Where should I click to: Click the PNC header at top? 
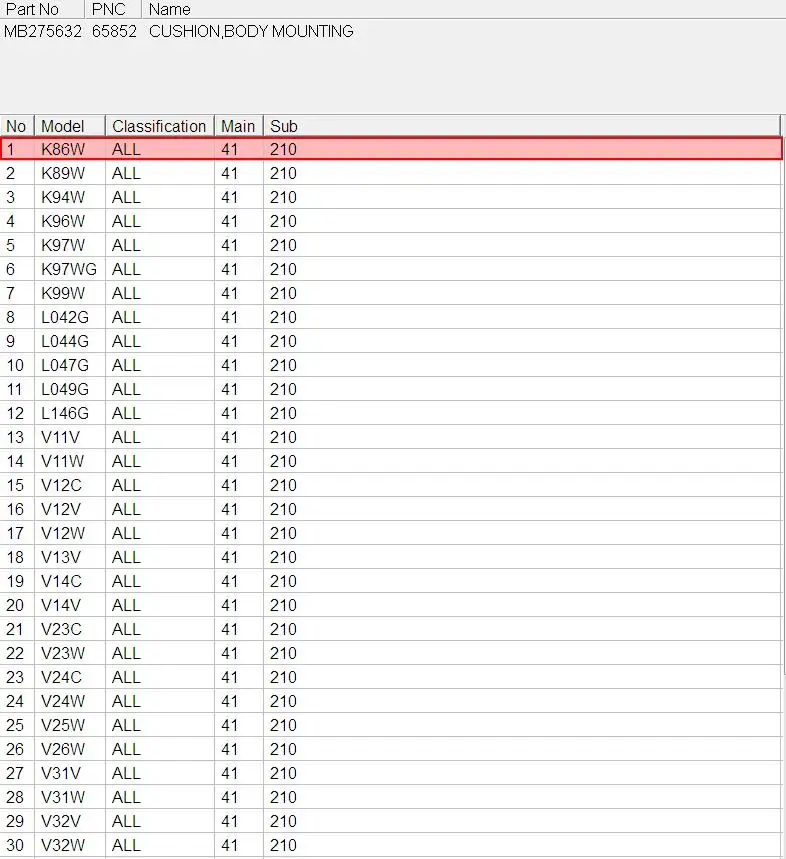113,9
